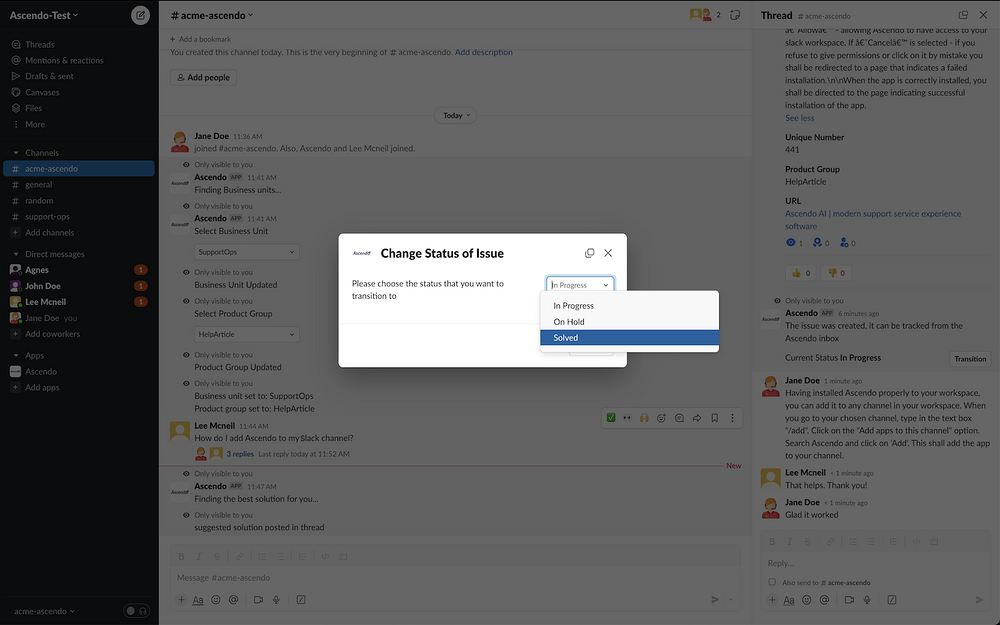The height and width of the screenshot is (625, 1000).
Task: Collapse the Direct messages section
Action: (x=16, y=254)
